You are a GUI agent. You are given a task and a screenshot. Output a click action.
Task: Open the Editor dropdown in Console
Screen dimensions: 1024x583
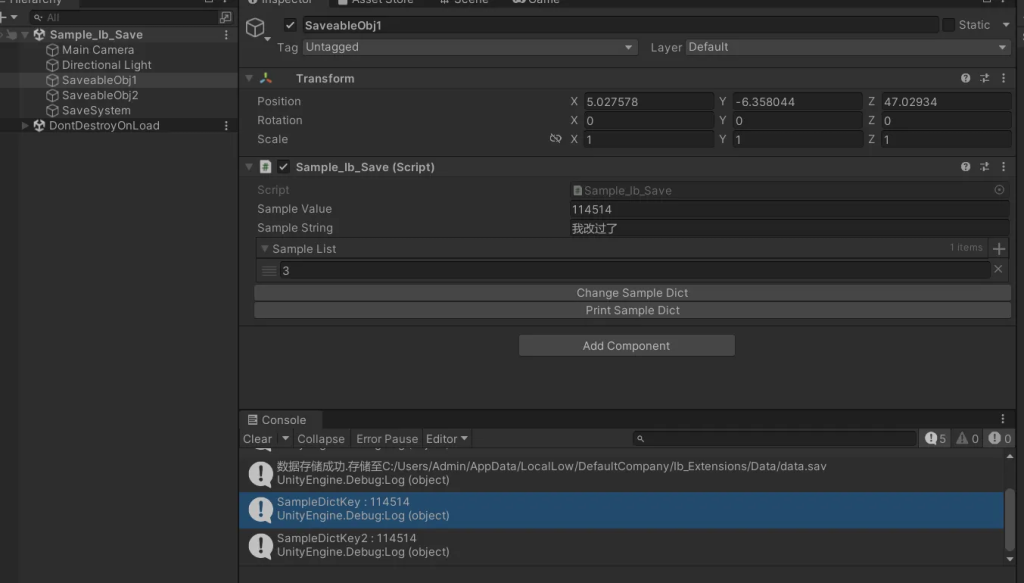[447, 439]
